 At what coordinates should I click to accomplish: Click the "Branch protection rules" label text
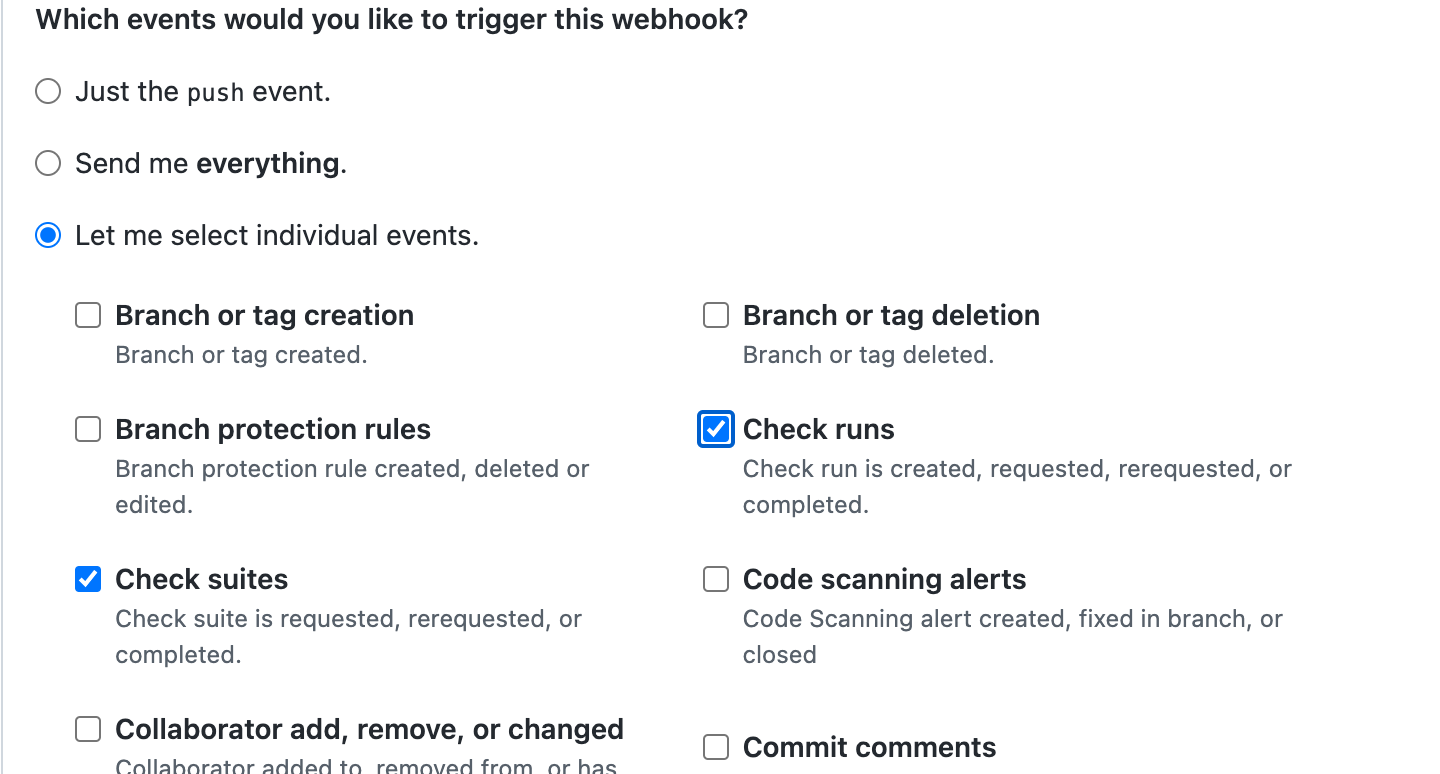point(273,429)
